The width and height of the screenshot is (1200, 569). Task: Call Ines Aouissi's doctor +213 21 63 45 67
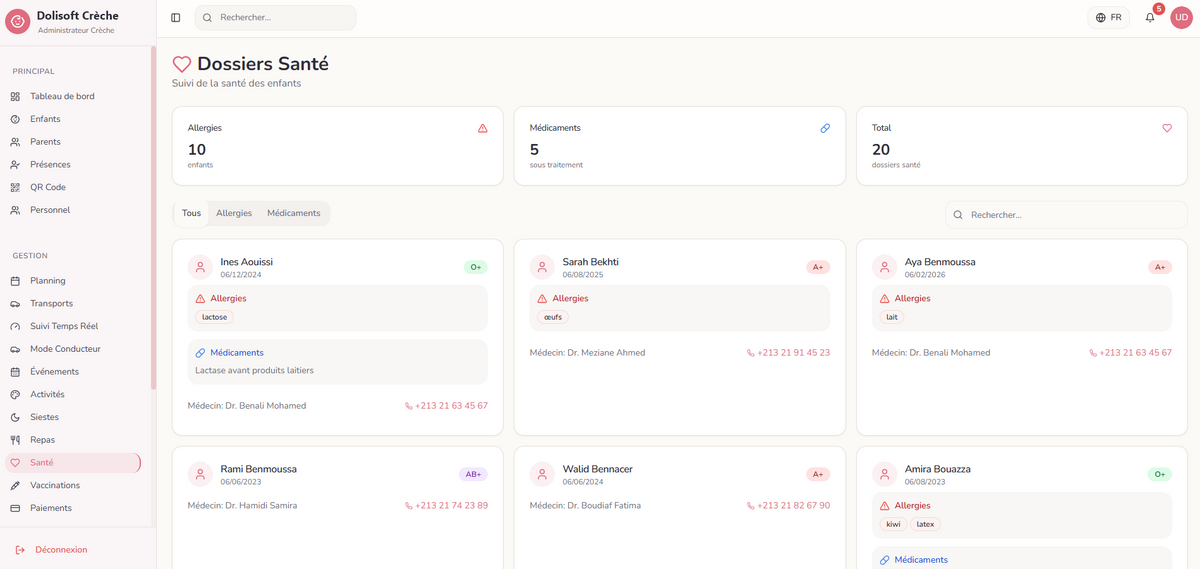446,406
